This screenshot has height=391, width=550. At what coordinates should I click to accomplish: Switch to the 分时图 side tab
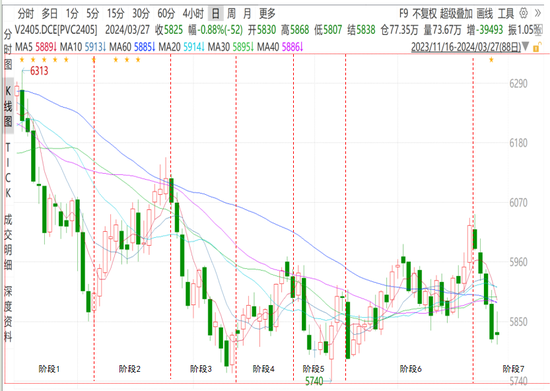8,50
